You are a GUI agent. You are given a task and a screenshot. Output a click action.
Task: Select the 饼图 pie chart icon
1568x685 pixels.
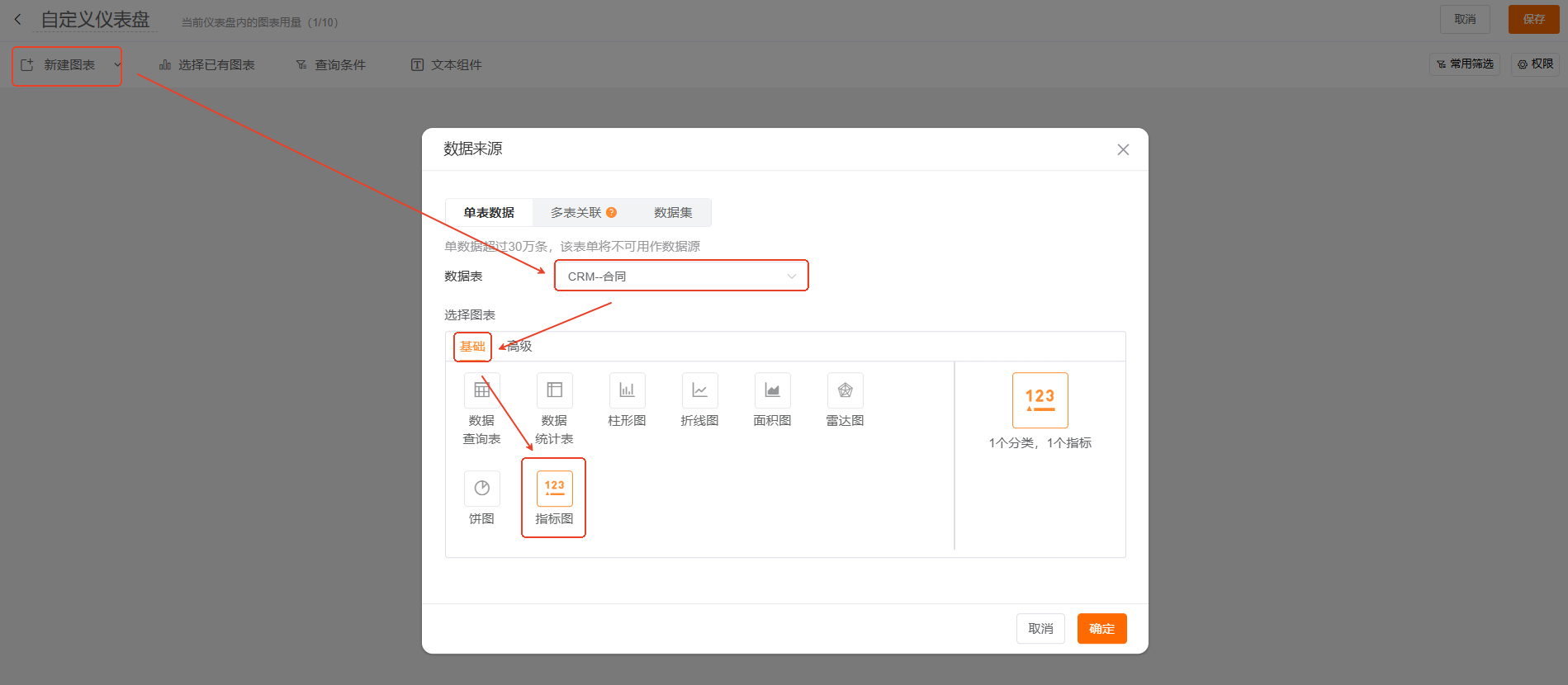coord(481,489)
